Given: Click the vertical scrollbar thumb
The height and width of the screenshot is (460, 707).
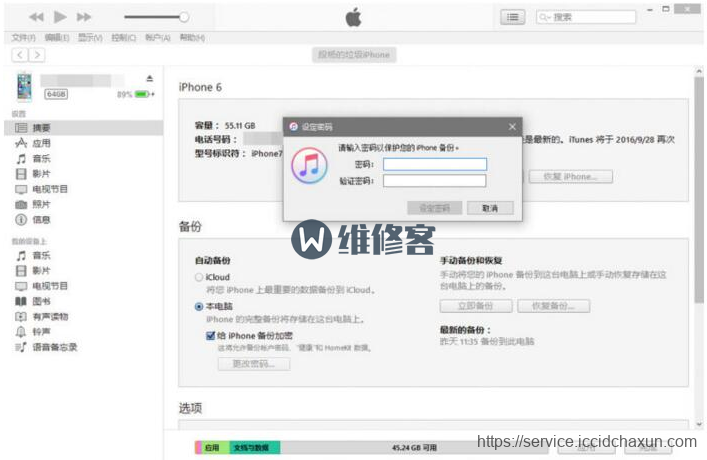Looking at the screenshot, I should pos(699,189).
